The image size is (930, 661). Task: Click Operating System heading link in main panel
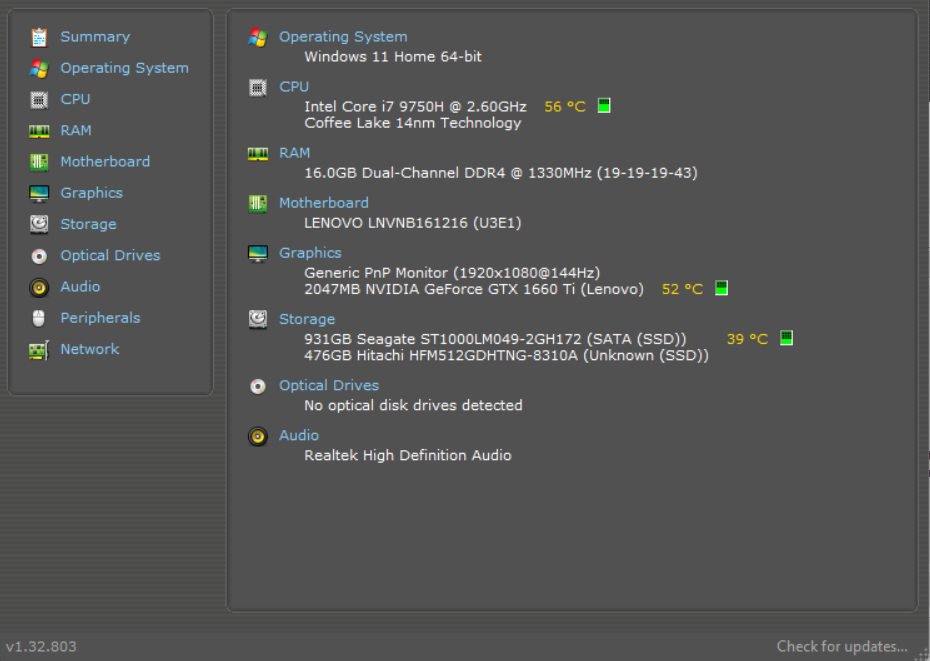(343, 37)
